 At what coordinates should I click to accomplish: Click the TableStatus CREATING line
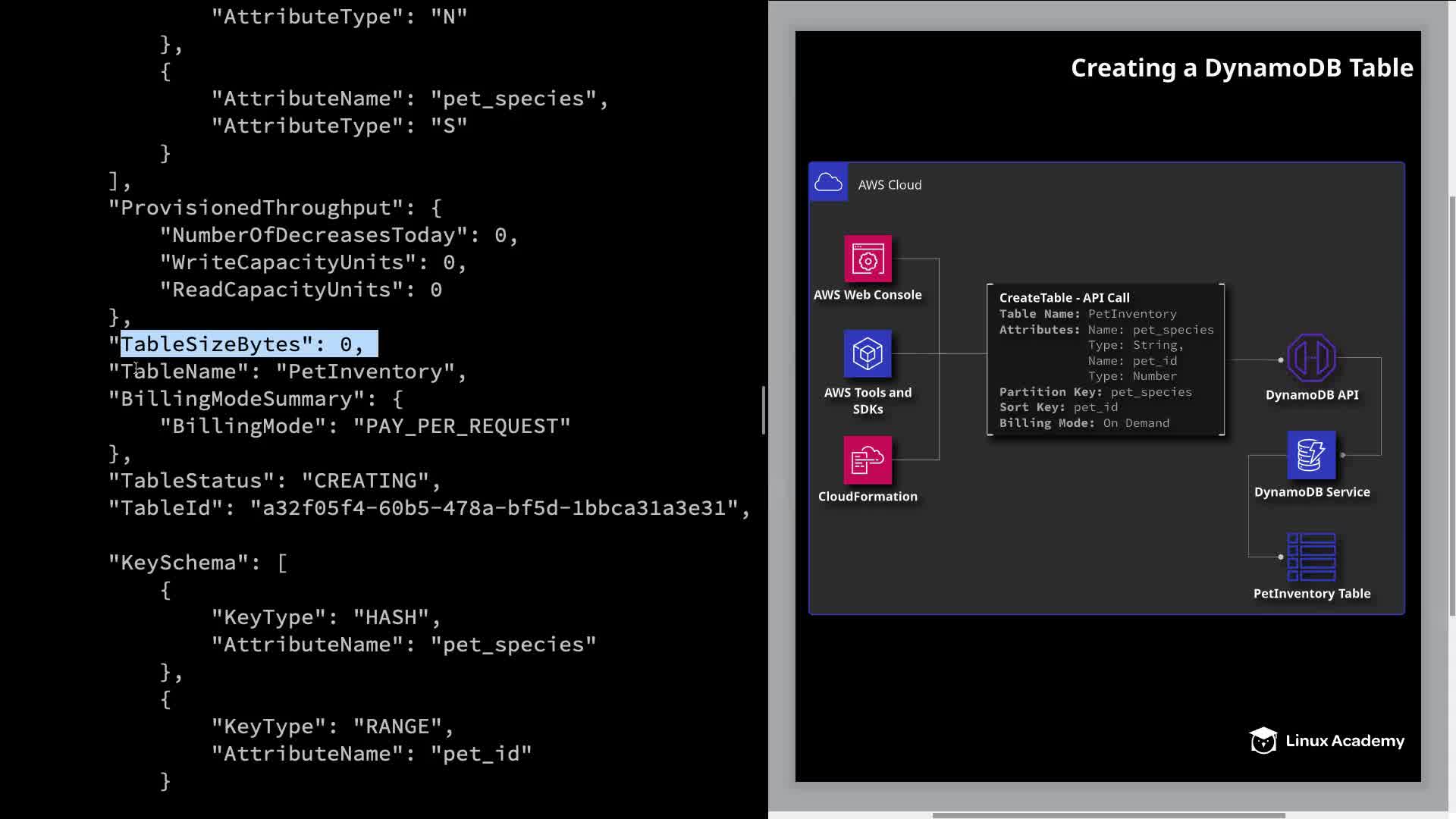coord(275,481)
